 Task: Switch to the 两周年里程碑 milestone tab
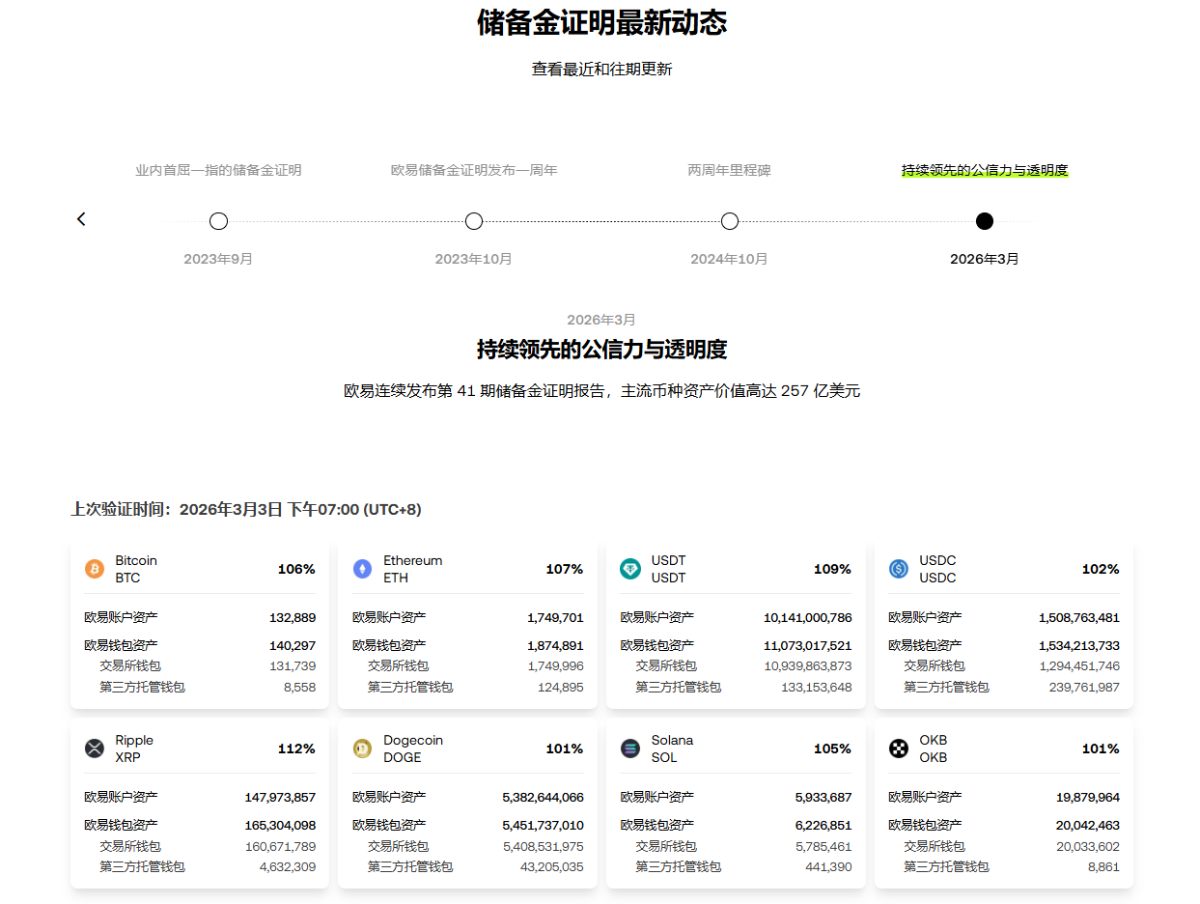tap(730, 170)
